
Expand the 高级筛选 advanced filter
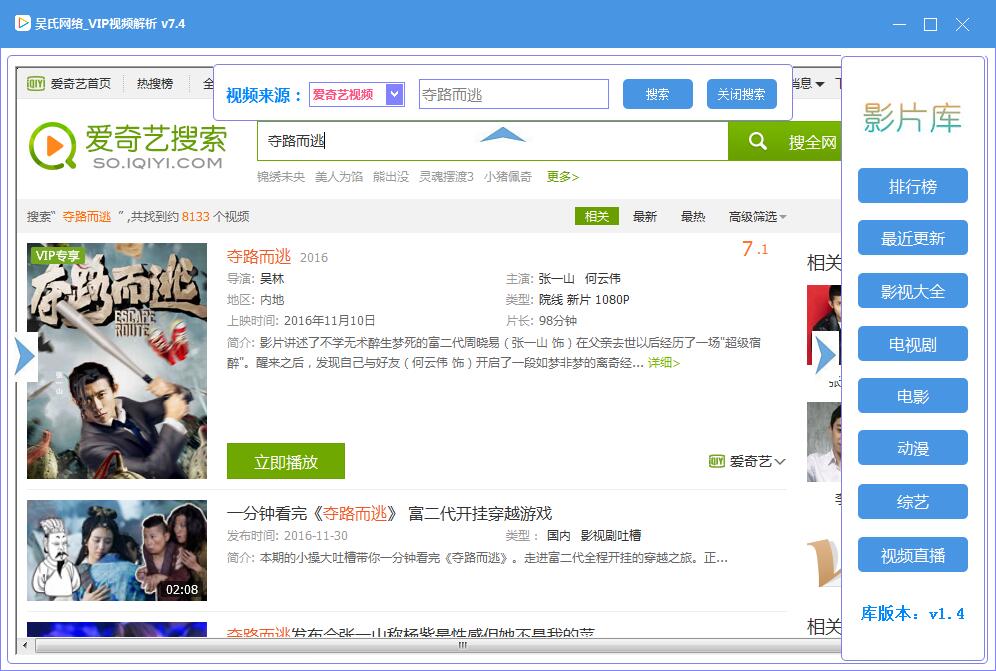point(758,217)
